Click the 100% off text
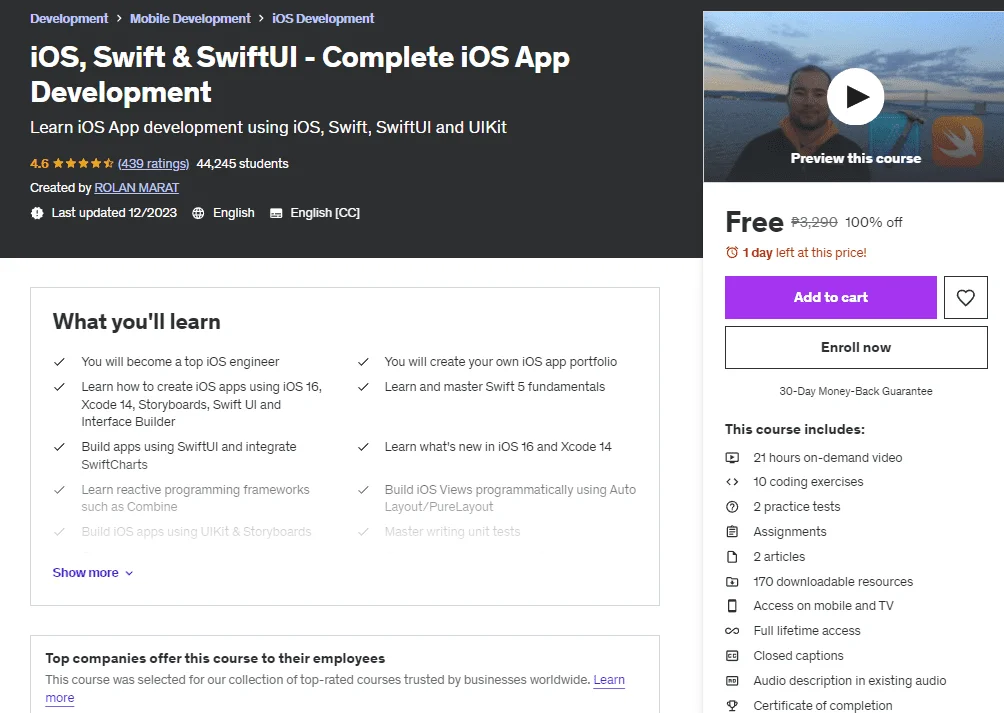 873,222
